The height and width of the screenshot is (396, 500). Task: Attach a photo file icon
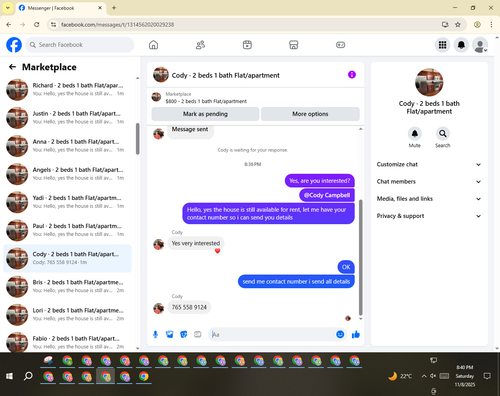click(x=170, y=334)
